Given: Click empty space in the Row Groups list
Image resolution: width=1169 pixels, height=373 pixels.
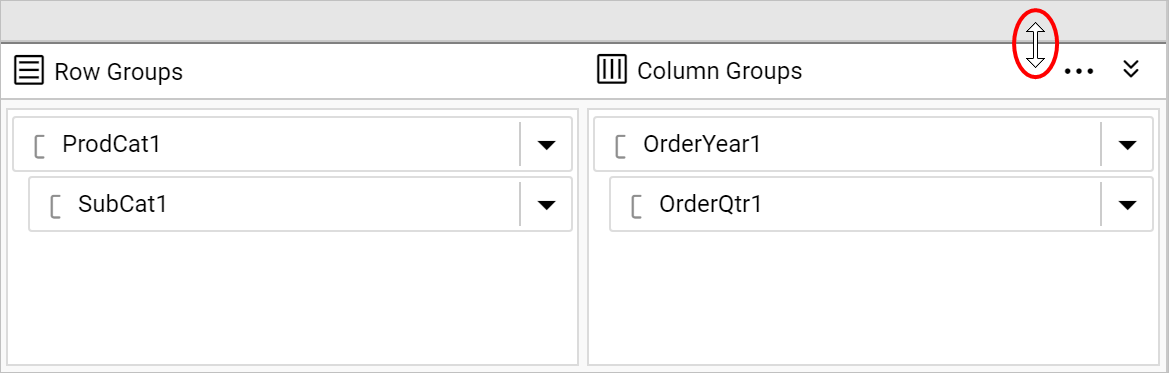Looking at the screenshot, I should [292, 298].
